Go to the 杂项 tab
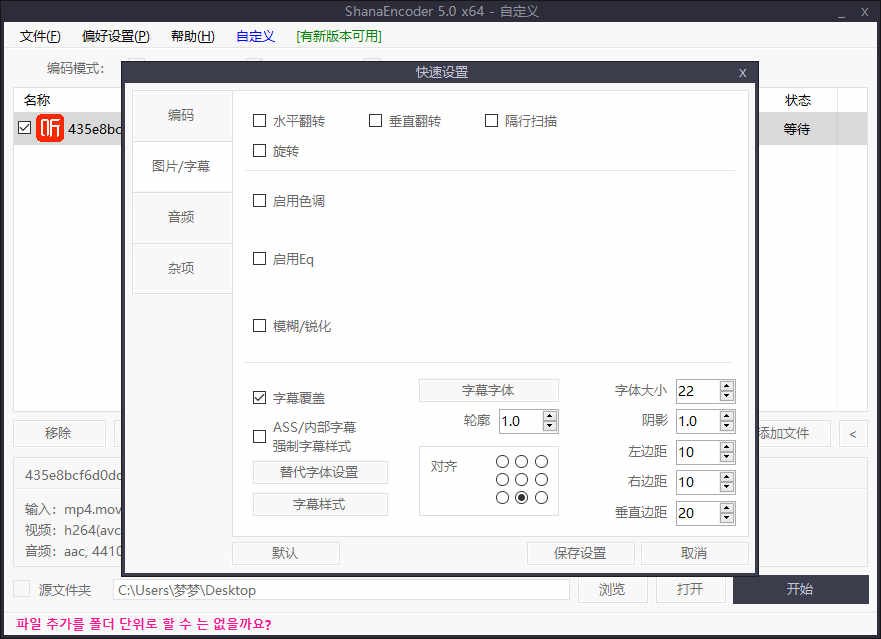The image size is (881, 639). (x=181, y=268)
